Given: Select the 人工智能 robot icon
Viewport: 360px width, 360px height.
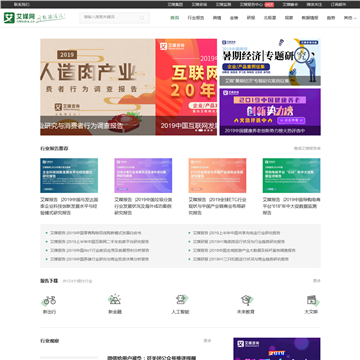Looking at the screenshot, I should 180,299.
